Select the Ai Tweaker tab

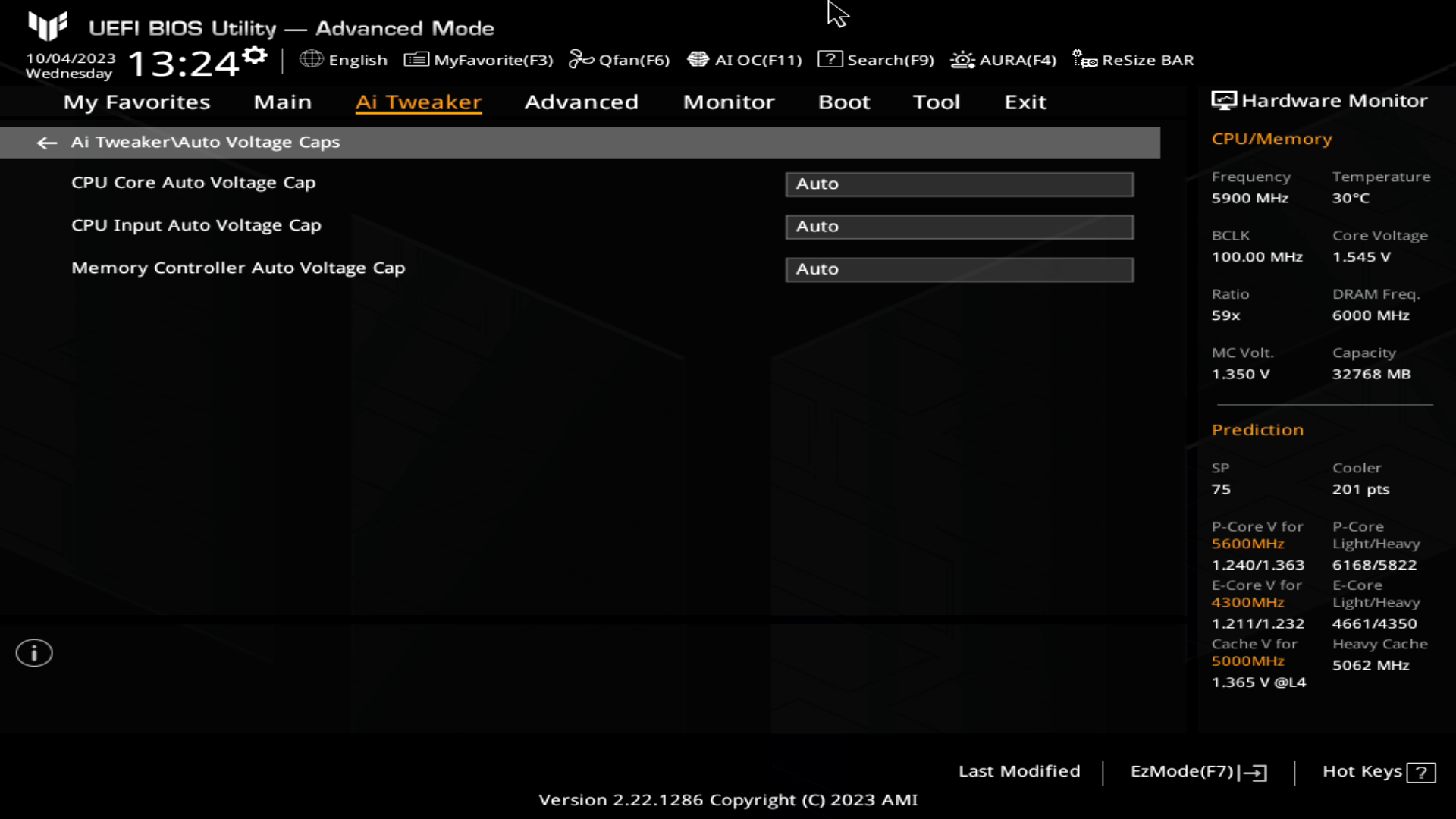419,102
